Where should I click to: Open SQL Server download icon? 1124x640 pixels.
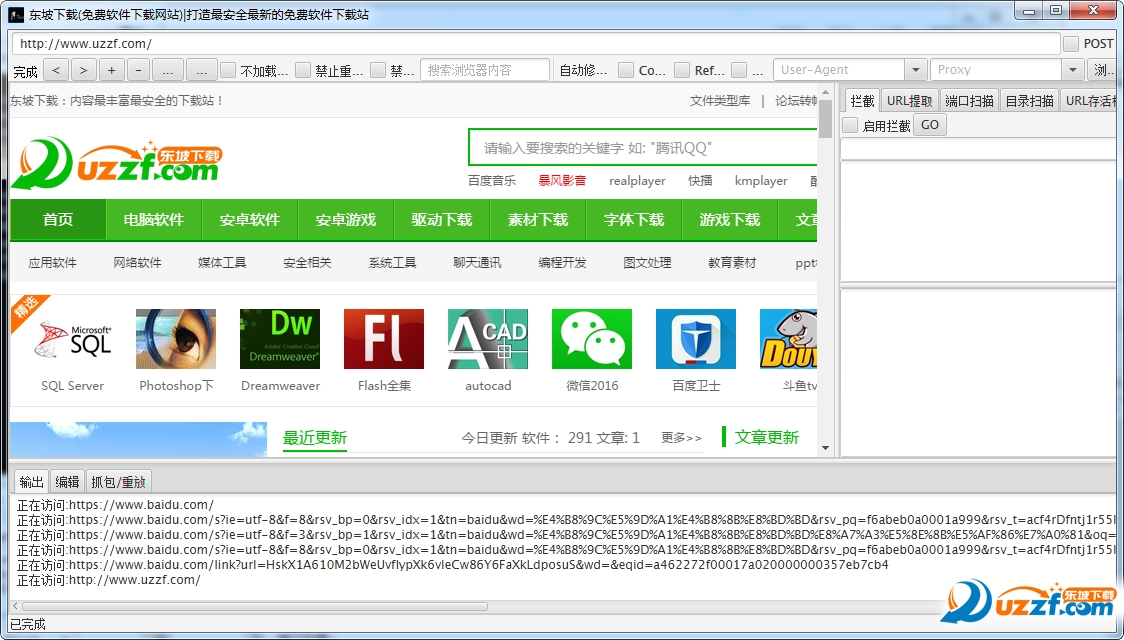pos(72,339)
